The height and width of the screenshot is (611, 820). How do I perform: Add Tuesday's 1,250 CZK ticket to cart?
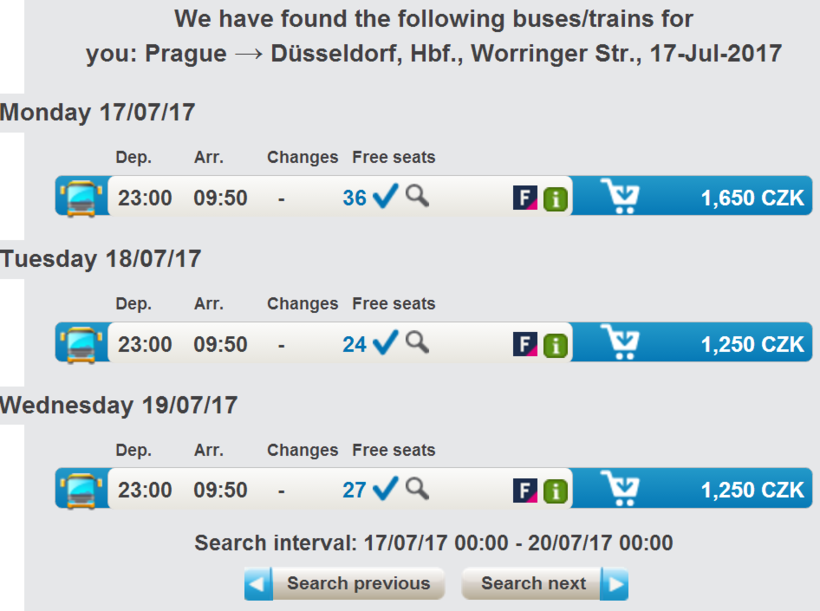point(623,343)
